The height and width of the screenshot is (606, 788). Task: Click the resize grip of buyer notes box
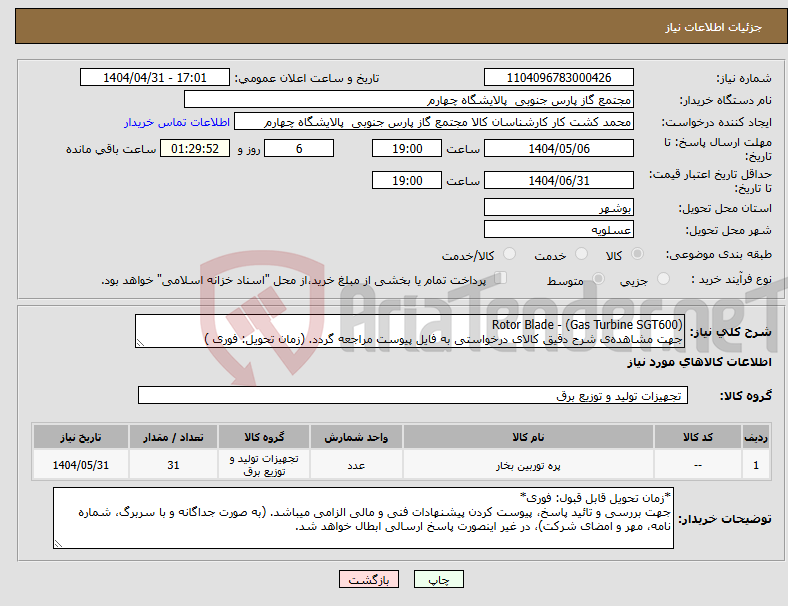tap(58, 544)
